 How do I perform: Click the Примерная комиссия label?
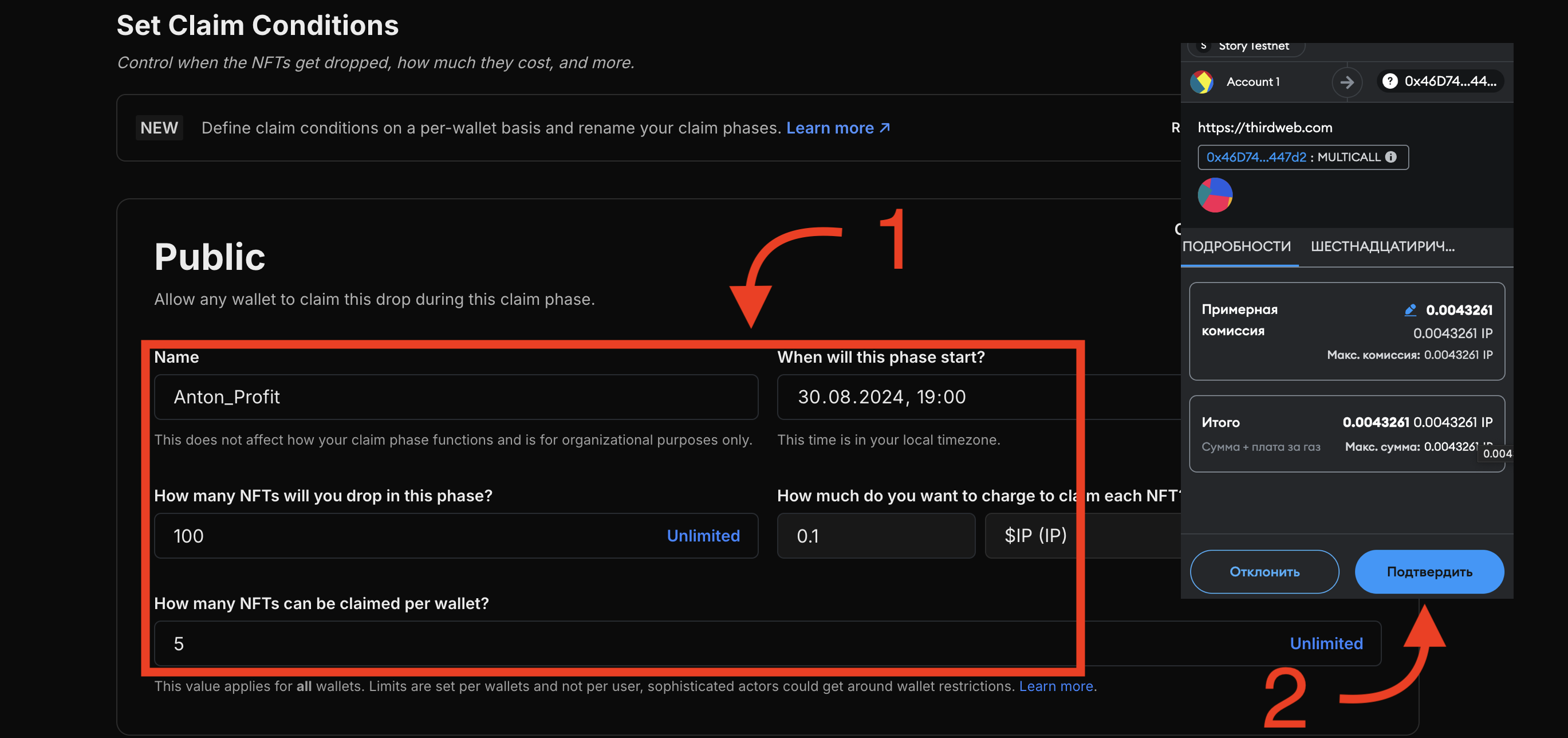tap(1239, 320)
